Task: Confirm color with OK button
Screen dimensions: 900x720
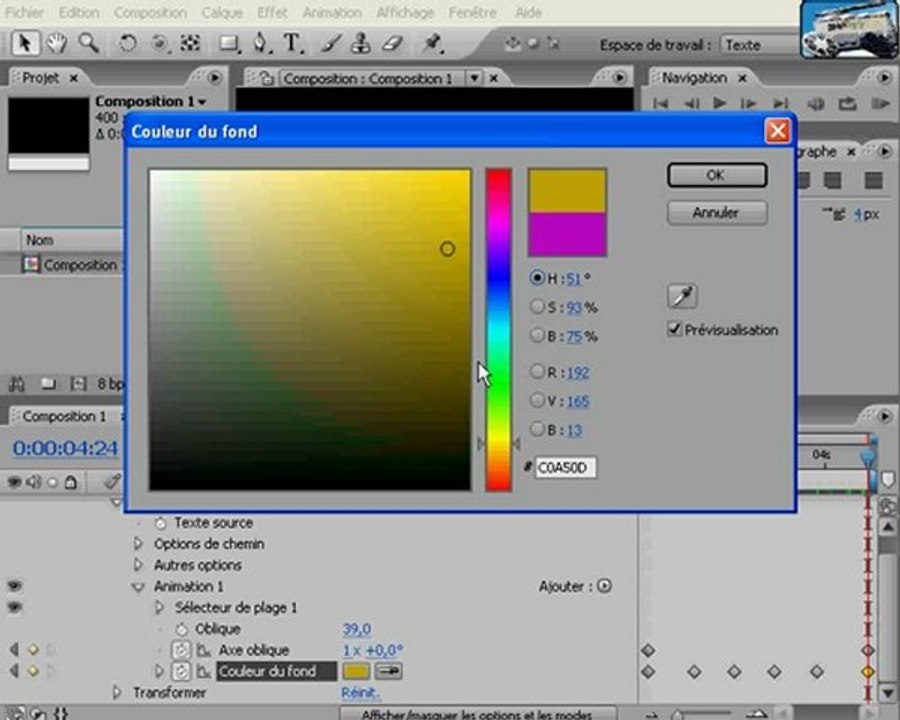Action: click(x=717, y=175)
